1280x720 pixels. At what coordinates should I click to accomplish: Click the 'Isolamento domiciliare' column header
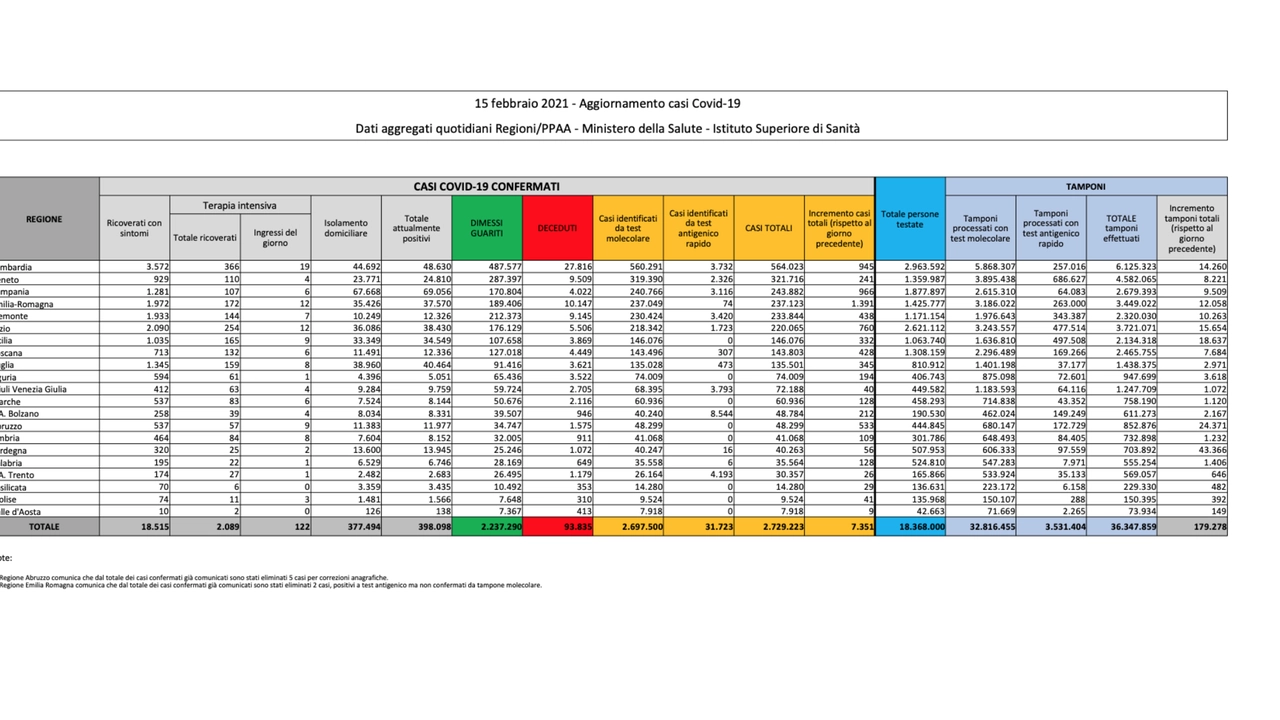pos(346,228)
